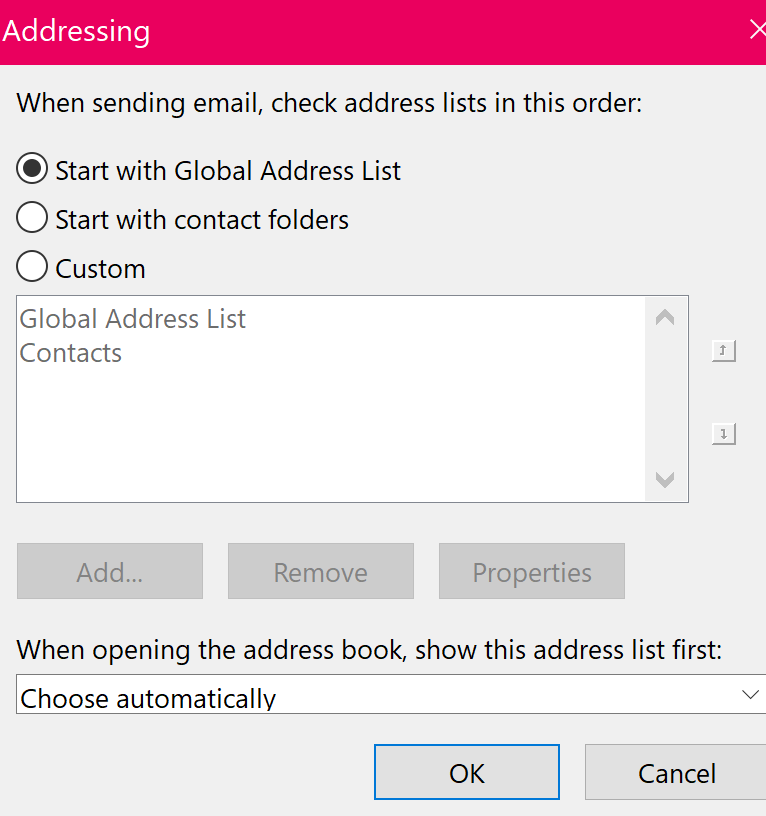Dismiss the dialog with Cancel

coord(676,772)
